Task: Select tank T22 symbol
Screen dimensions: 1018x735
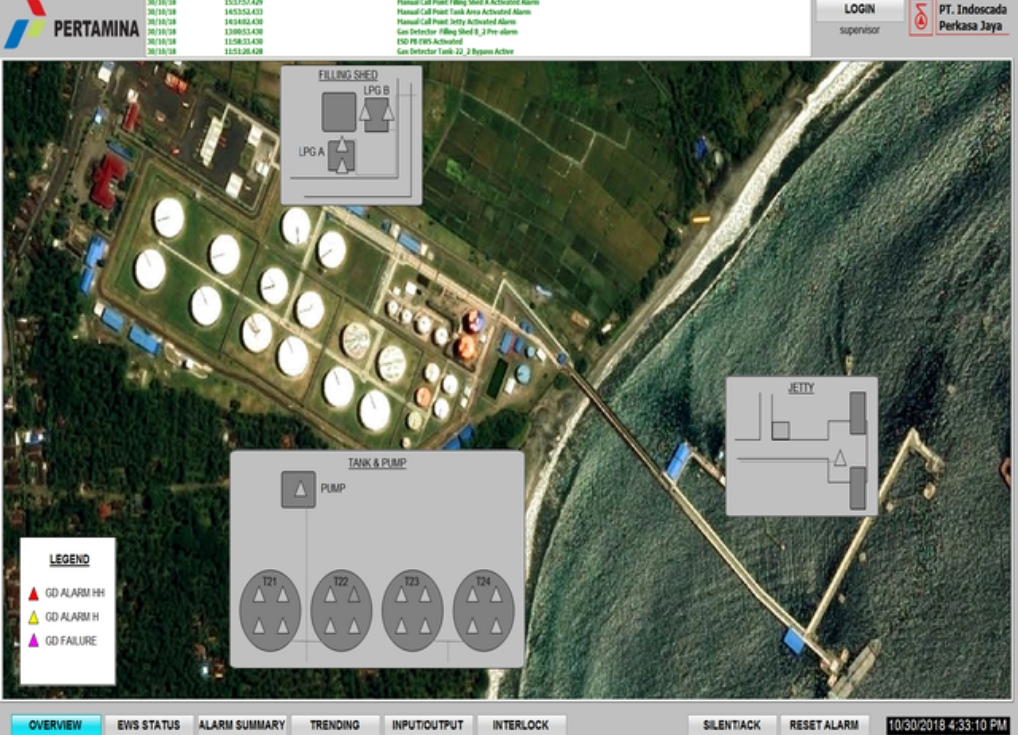Action: 341,611
